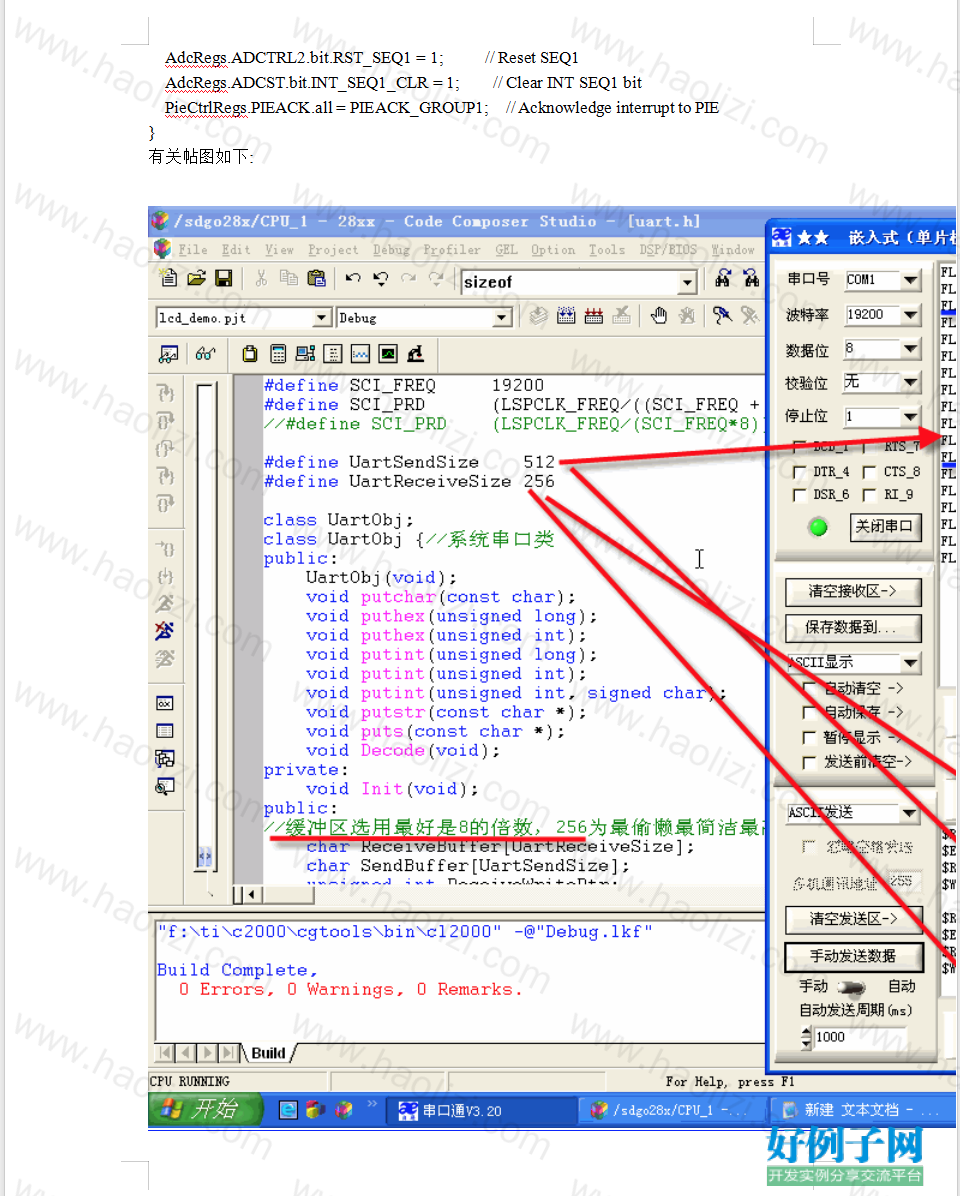
Task: Toggle breakpoint with the hand icon
Action: (659, 316)
